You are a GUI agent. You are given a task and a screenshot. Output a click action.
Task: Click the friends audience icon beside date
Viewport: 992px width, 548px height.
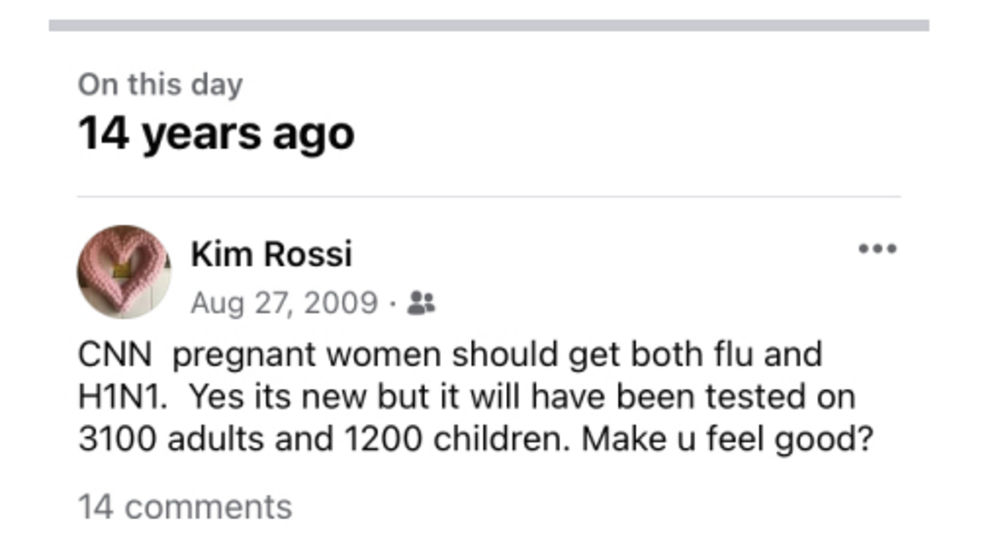pos(421,303)
